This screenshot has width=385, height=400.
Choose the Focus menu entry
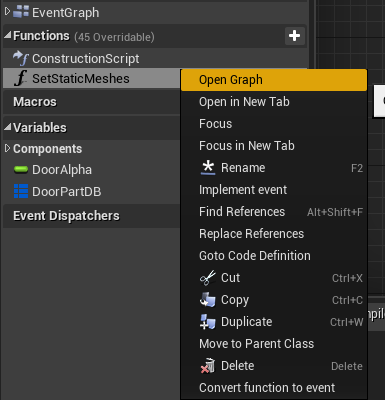[x=274, y=124]
